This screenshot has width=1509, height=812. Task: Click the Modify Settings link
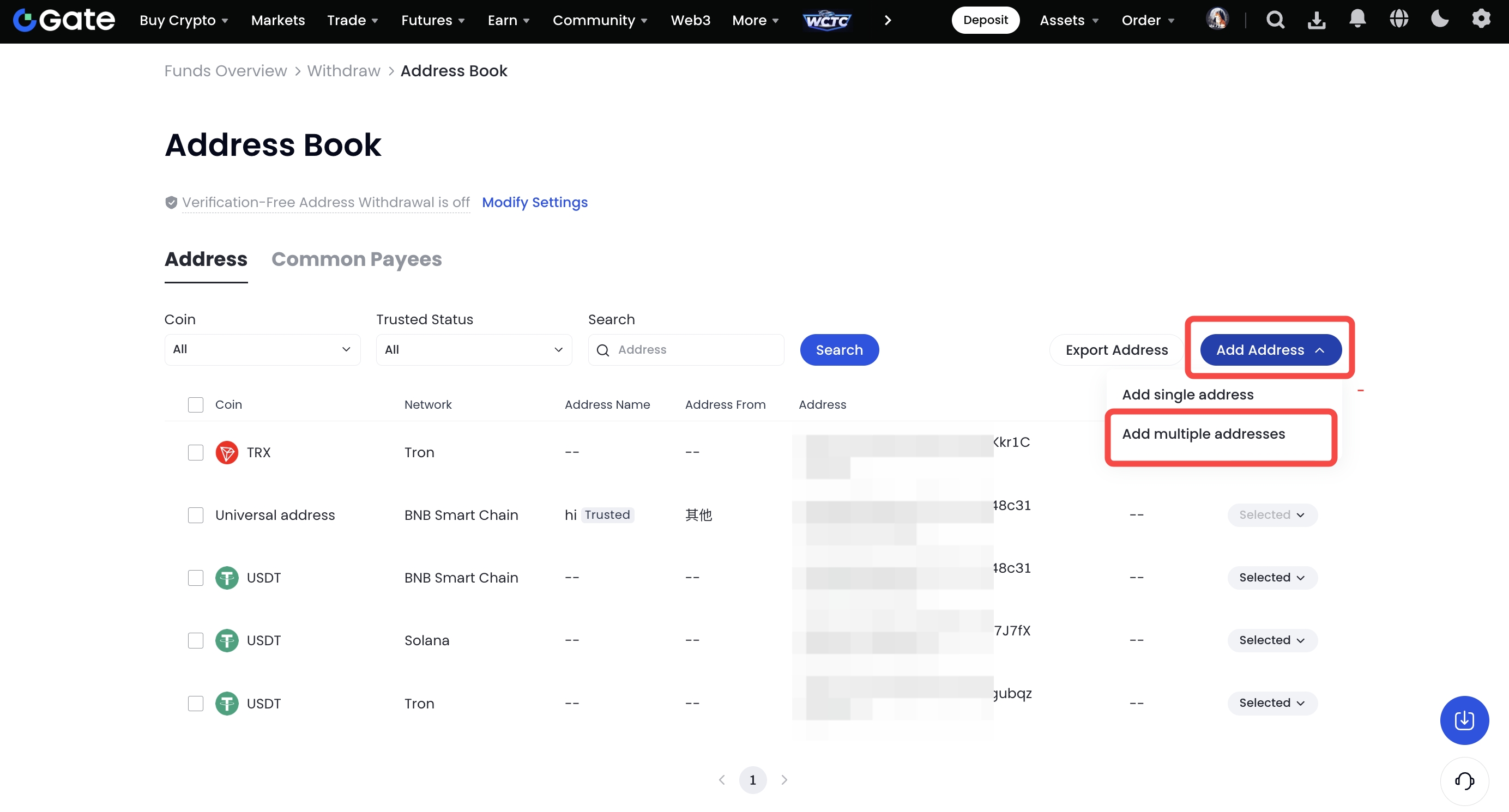[534, 203]
